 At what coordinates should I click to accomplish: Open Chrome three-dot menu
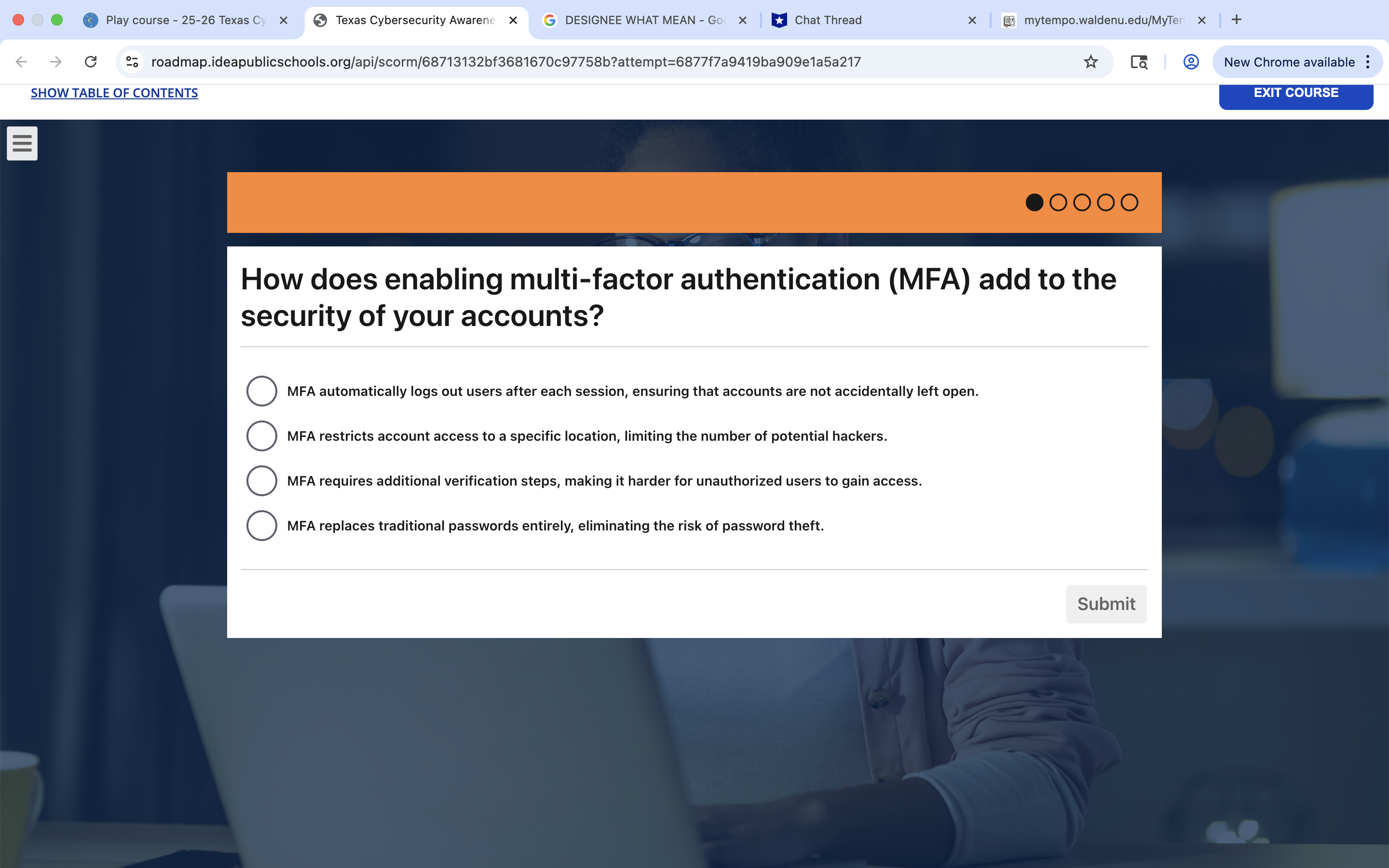coord(1368,62)
